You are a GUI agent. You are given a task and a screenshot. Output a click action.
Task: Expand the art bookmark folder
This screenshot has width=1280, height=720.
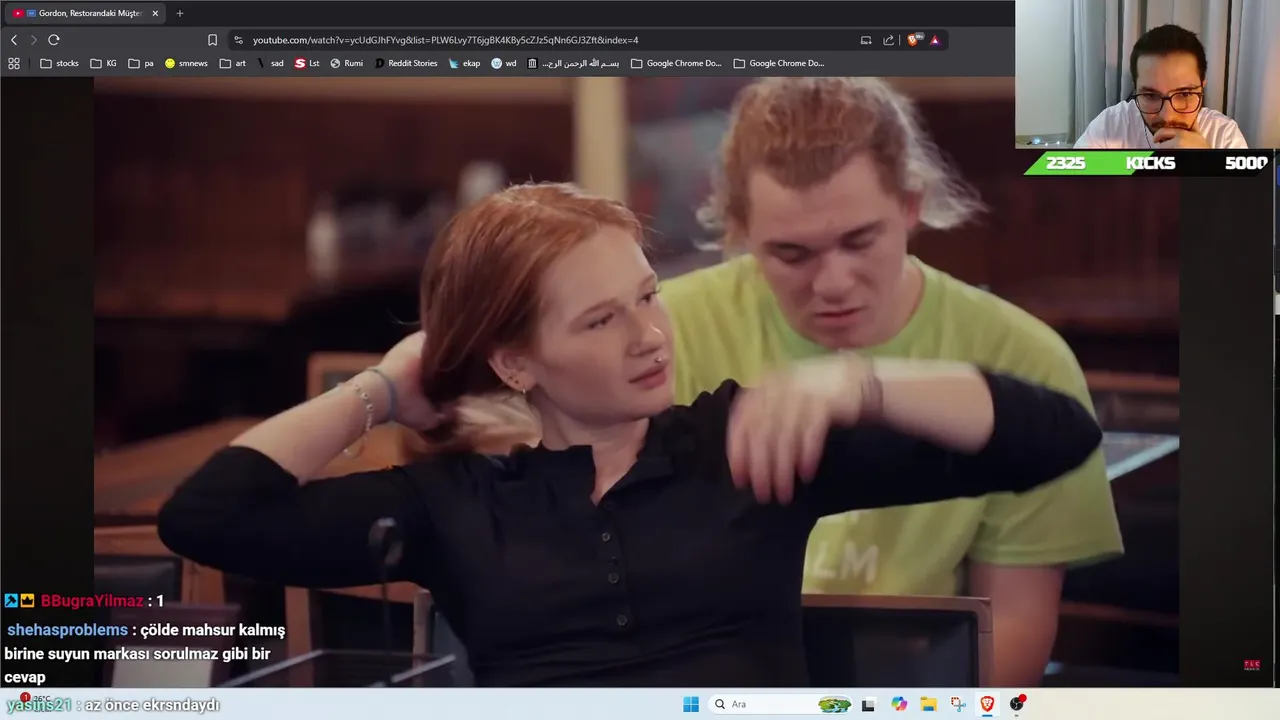point(233,63)
